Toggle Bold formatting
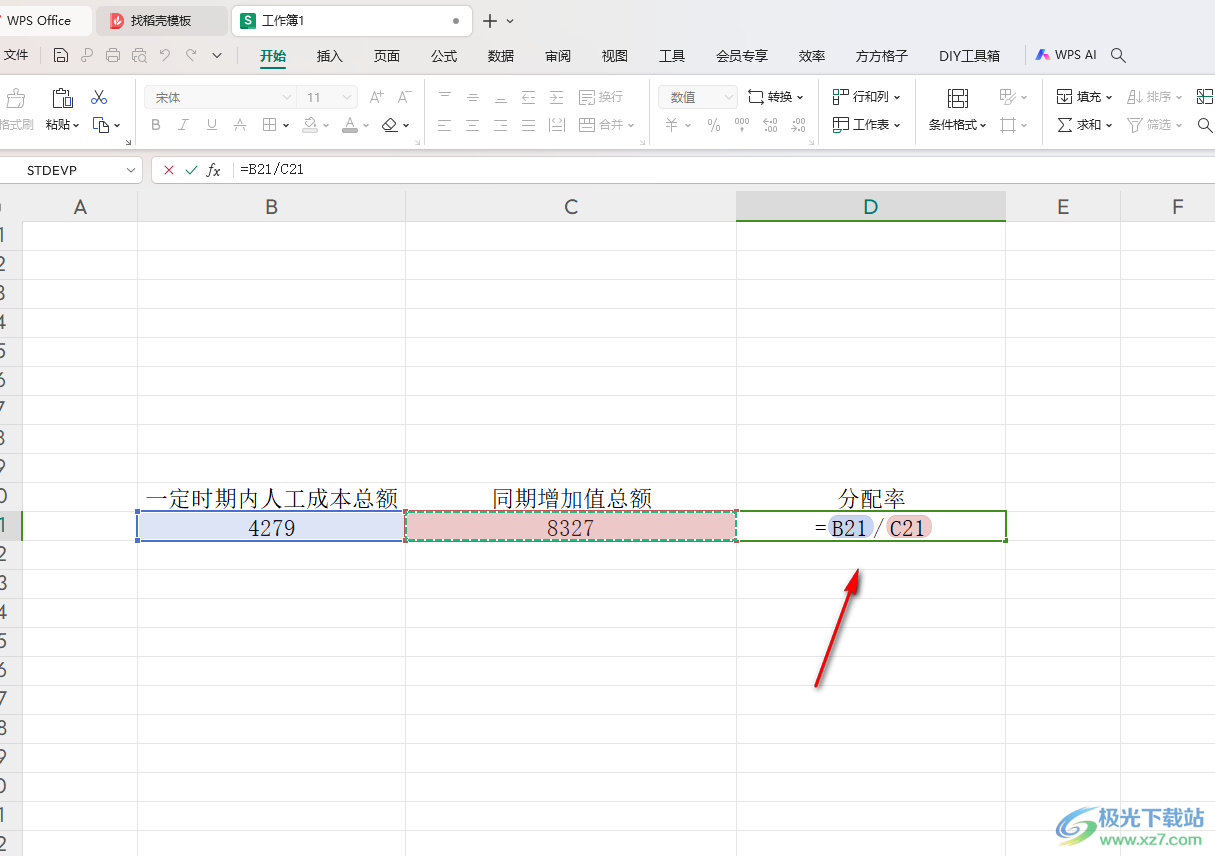The height and width of the screenshot is (856, 1215). click(155, 125)
